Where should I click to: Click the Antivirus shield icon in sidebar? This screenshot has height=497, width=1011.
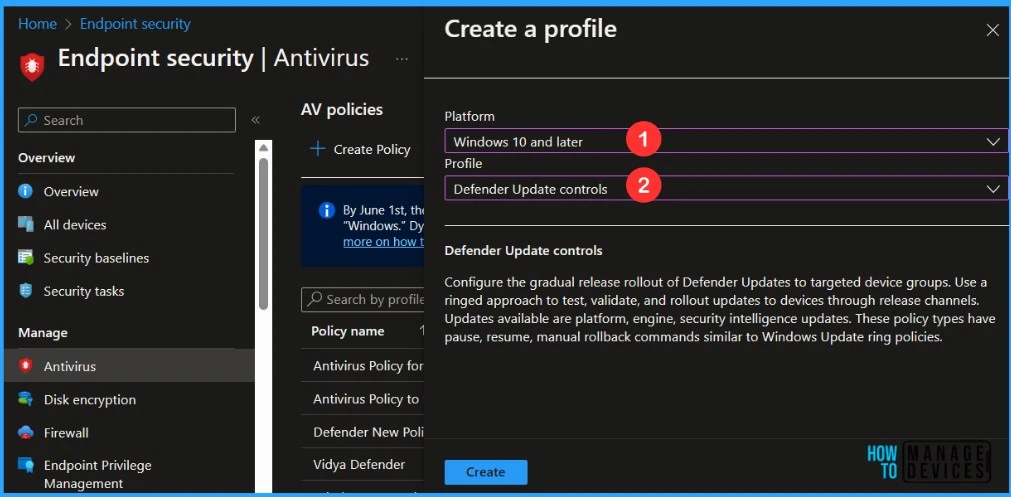click(26, 366)
